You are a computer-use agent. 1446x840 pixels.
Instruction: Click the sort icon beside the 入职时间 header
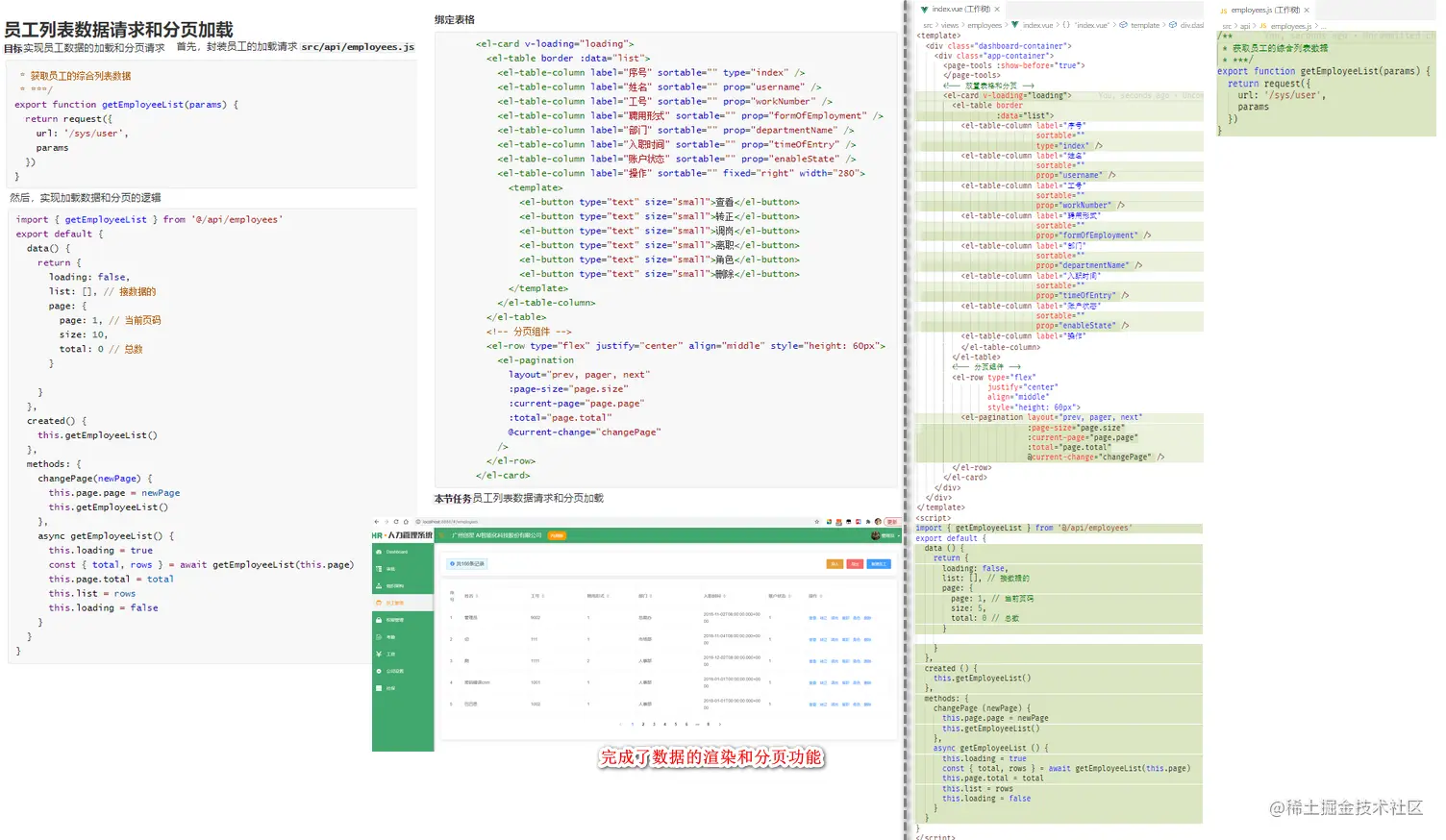click(x=725, y=596)
